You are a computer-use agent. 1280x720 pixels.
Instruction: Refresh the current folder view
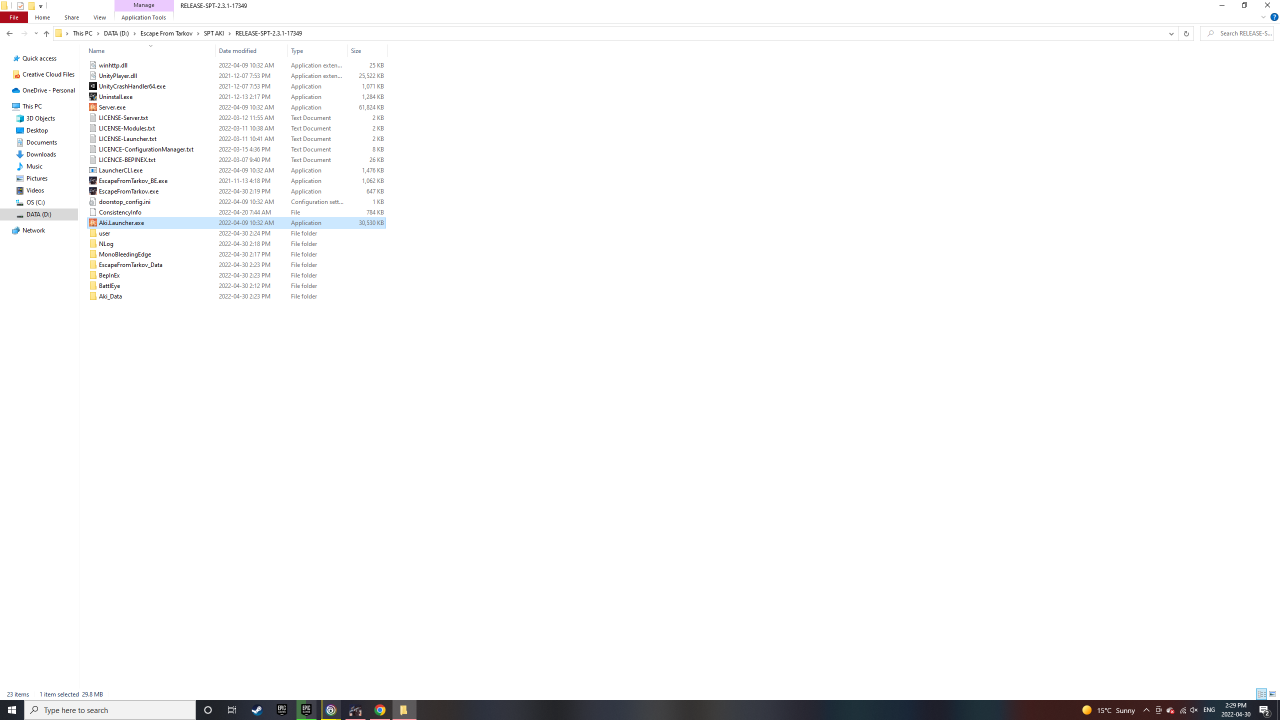[x=1186, y=33]
